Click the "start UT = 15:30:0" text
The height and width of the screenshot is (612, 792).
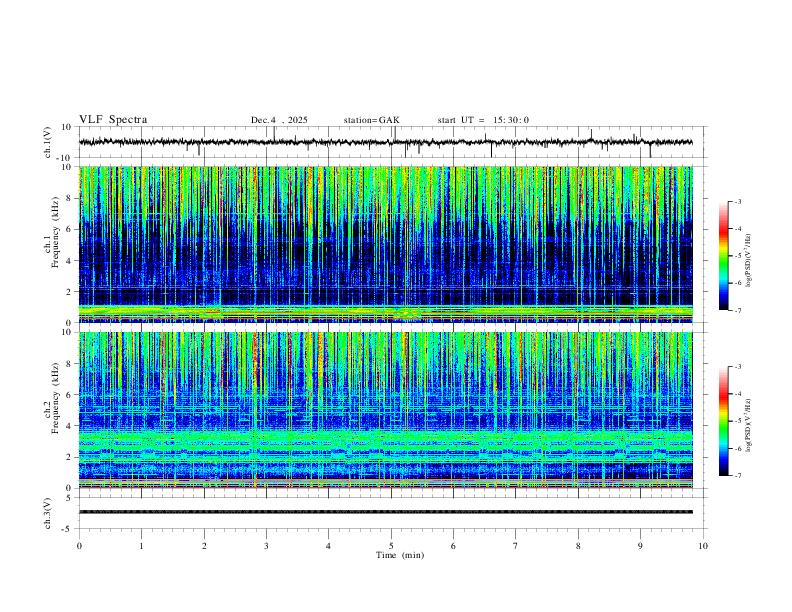(483, 120)
